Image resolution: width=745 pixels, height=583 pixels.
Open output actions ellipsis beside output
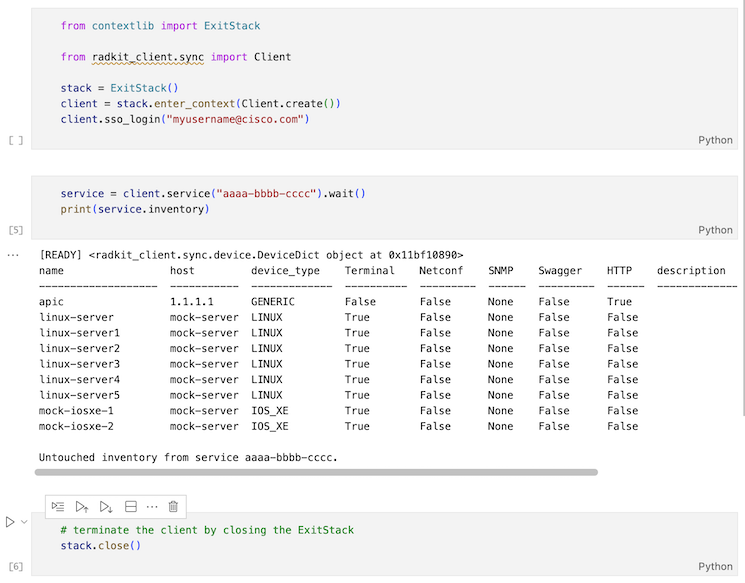click(x=13, y=255)
